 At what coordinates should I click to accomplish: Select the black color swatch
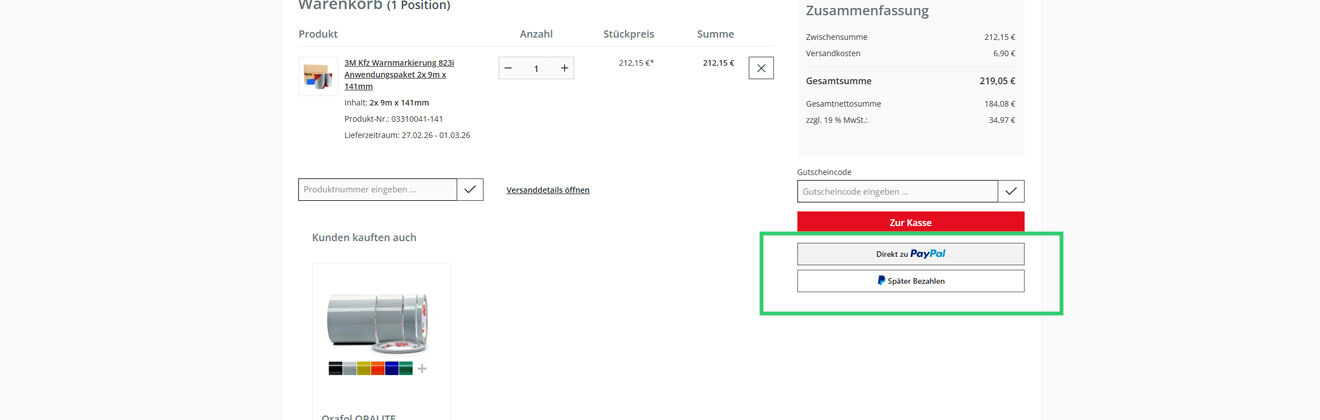click(x=335, y=369)
